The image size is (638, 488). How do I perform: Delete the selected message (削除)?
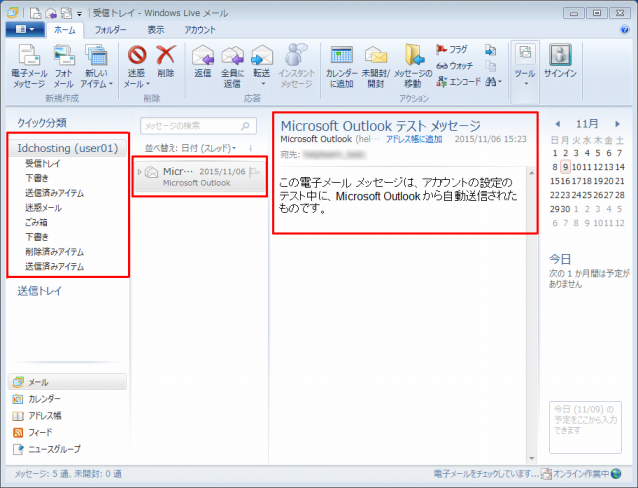(x=166, y=62)
